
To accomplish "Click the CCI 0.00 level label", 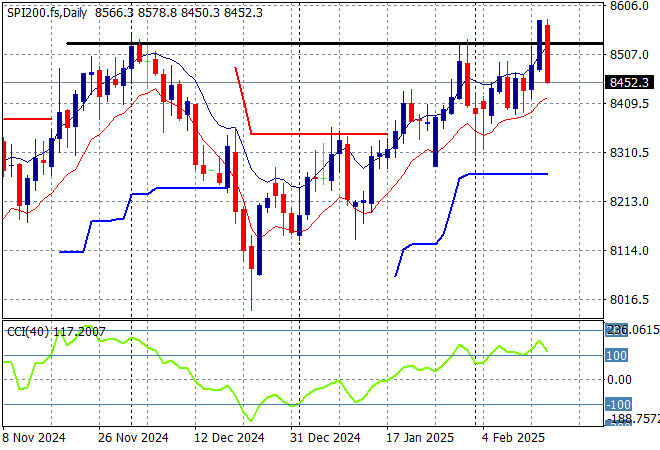I will (620, 380).
